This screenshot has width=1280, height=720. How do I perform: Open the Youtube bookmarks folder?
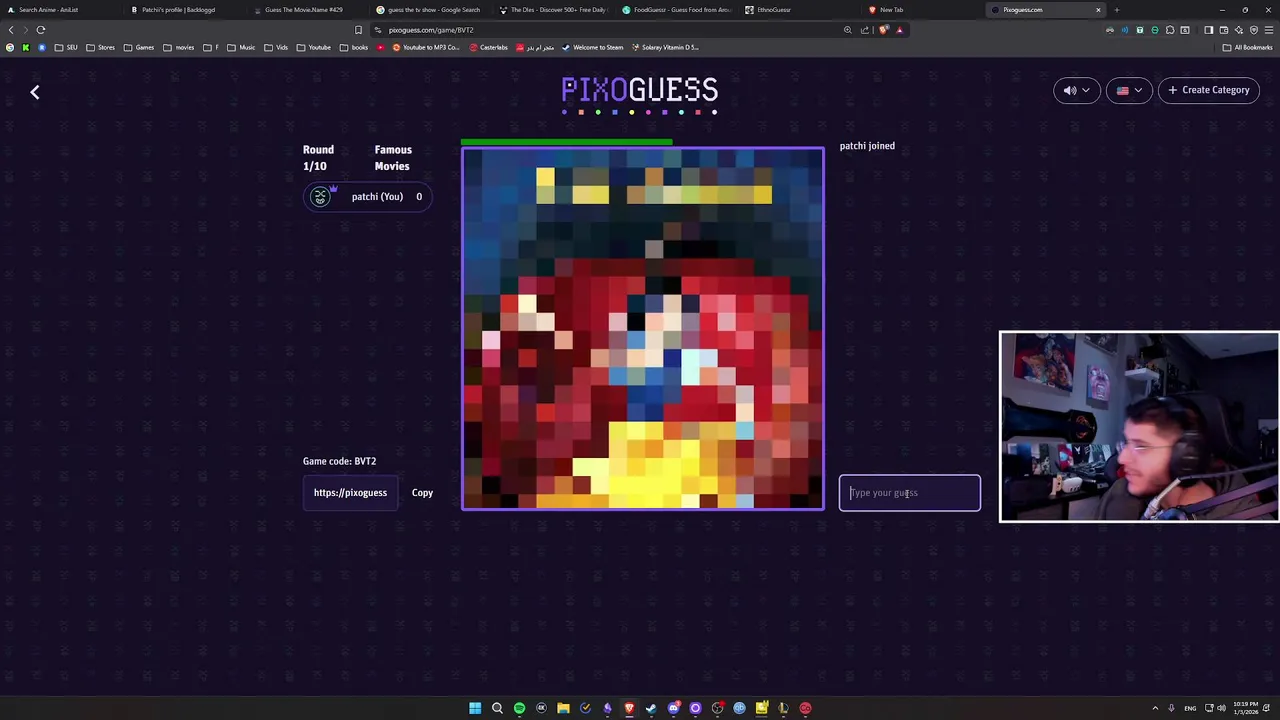coord(314,47)
